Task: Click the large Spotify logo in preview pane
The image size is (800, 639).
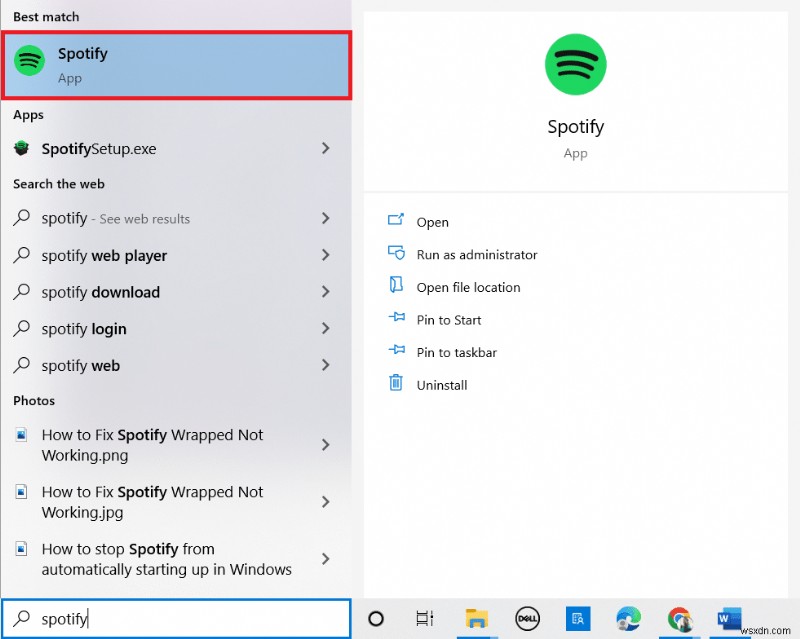Action: [x=576, y=64]
